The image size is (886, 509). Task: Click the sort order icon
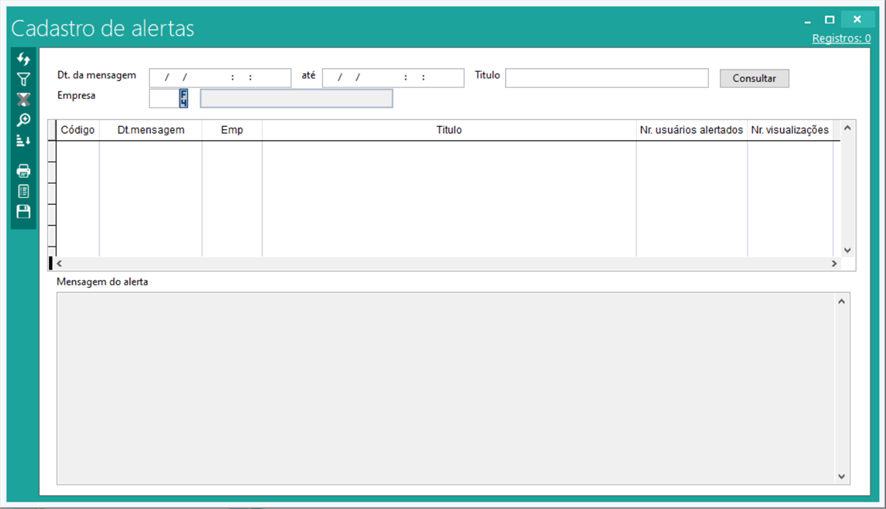24,141
